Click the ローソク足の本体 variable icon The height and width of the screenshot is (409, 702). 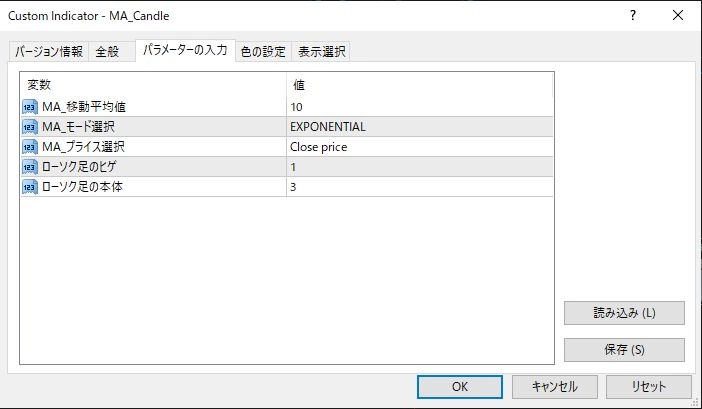[30, 187]
